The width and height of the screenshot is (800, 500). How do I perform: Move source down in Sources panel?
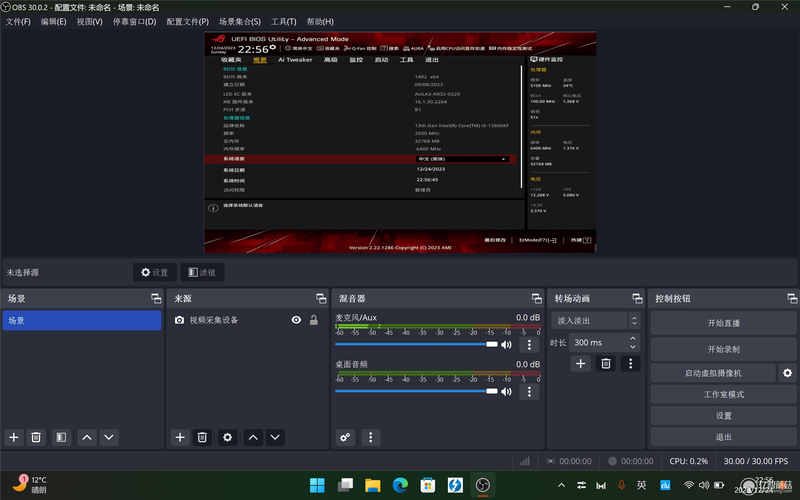click(x=275, y=437)
